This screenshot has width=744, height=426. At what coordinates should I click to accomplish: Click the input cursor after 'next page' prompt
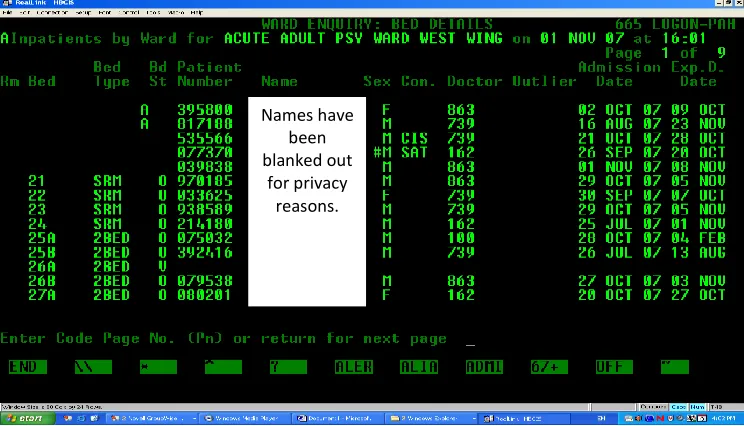pyautogui.click(x=470, y=344)
